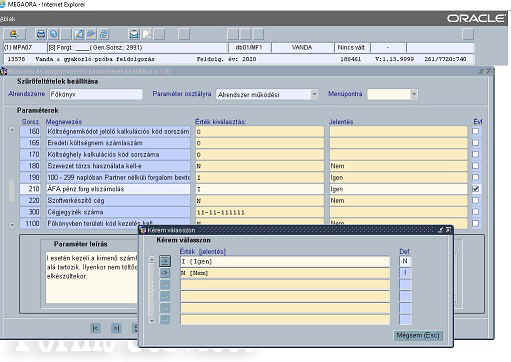Toggle the Évf checkbox for row 300
The width and height of the screenshot is (511, 362).
point(476,212)
